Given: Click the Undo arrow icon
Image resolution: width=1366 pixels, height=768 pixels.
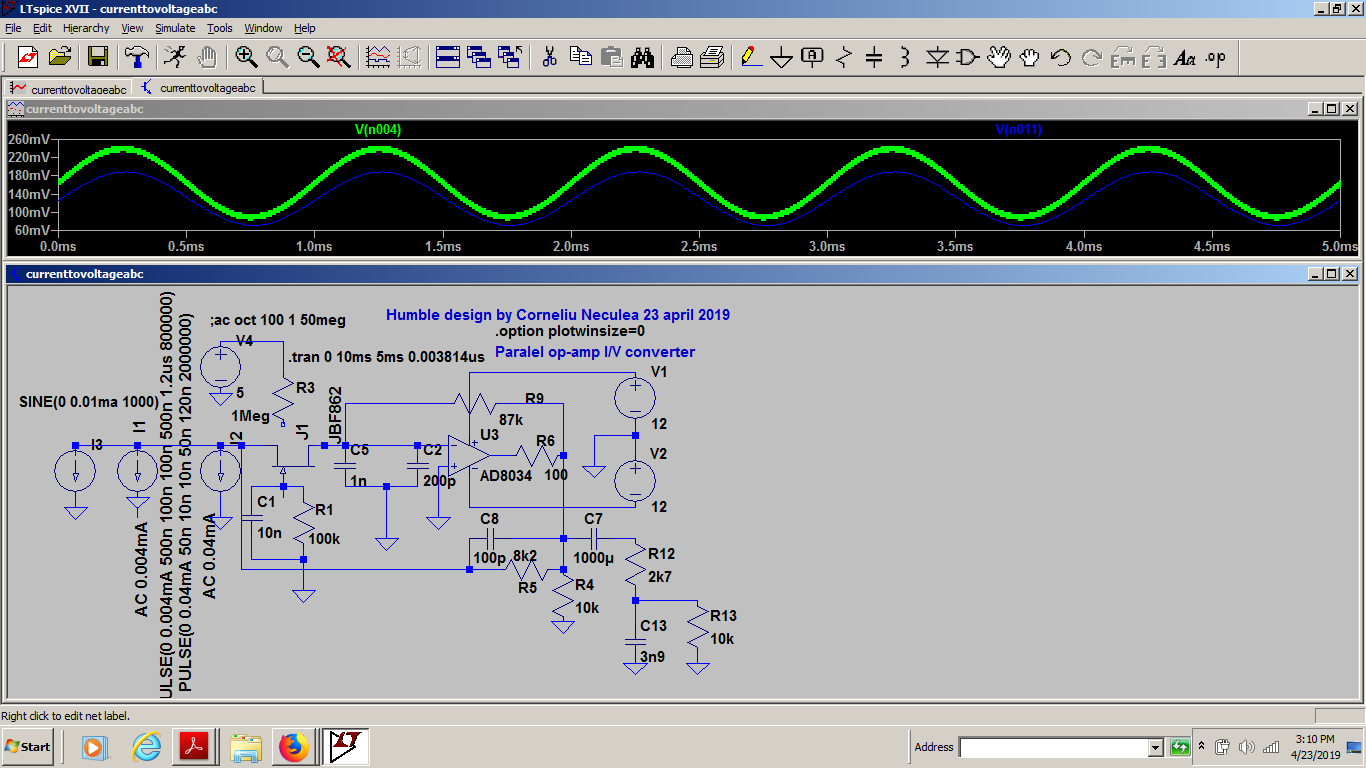Looking at the screenshot, I should (x=1061, y=57).
